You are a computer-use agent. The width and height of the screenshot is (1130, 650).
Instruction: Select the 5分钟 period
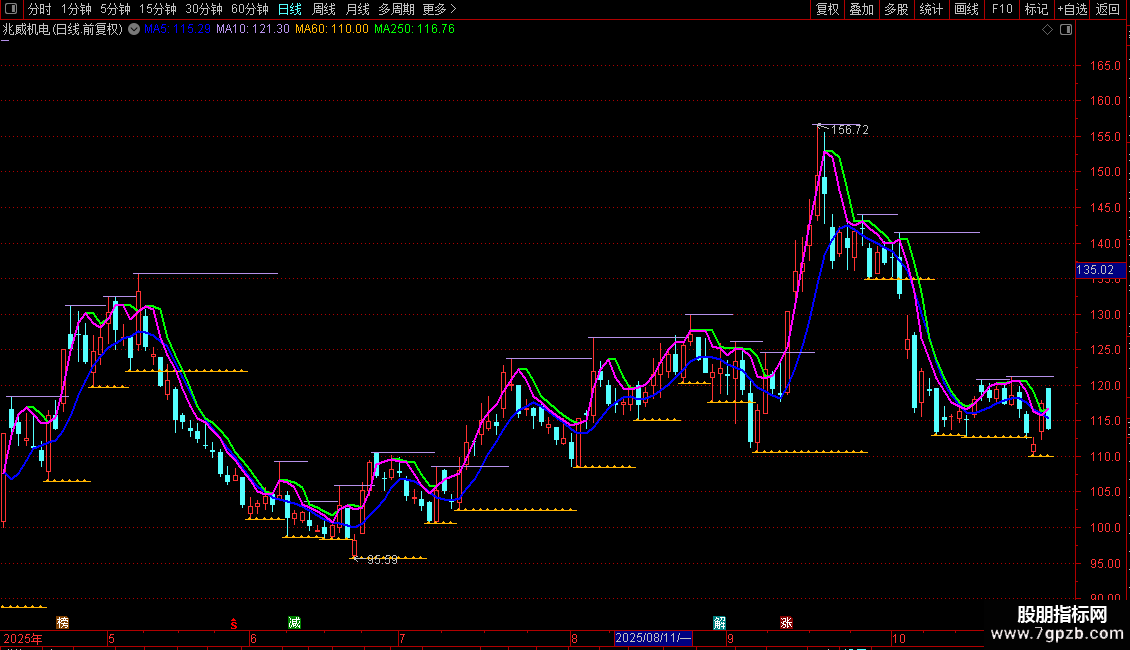(x=115, y=9)
